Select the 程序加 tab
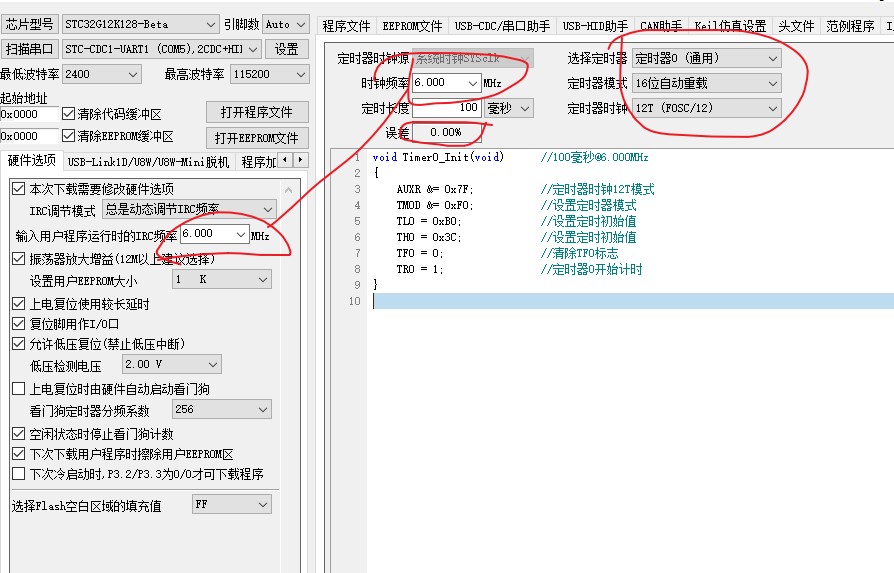The width and height of the screenshot is (894, 573). click(x=258, y=162)
